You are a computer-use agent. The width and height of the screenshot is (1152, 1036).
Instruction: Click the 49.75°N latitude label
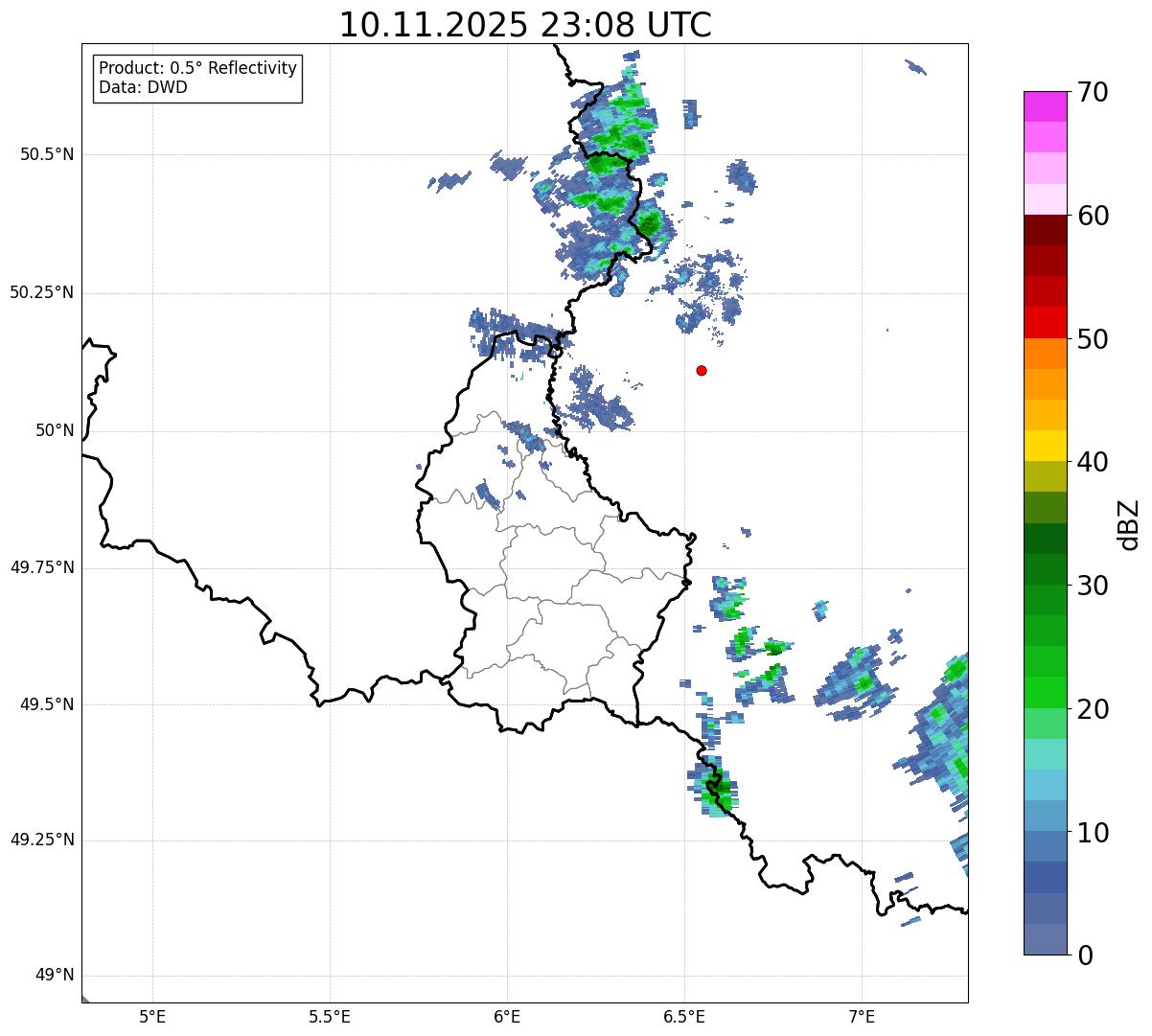(x=42, y=567)
